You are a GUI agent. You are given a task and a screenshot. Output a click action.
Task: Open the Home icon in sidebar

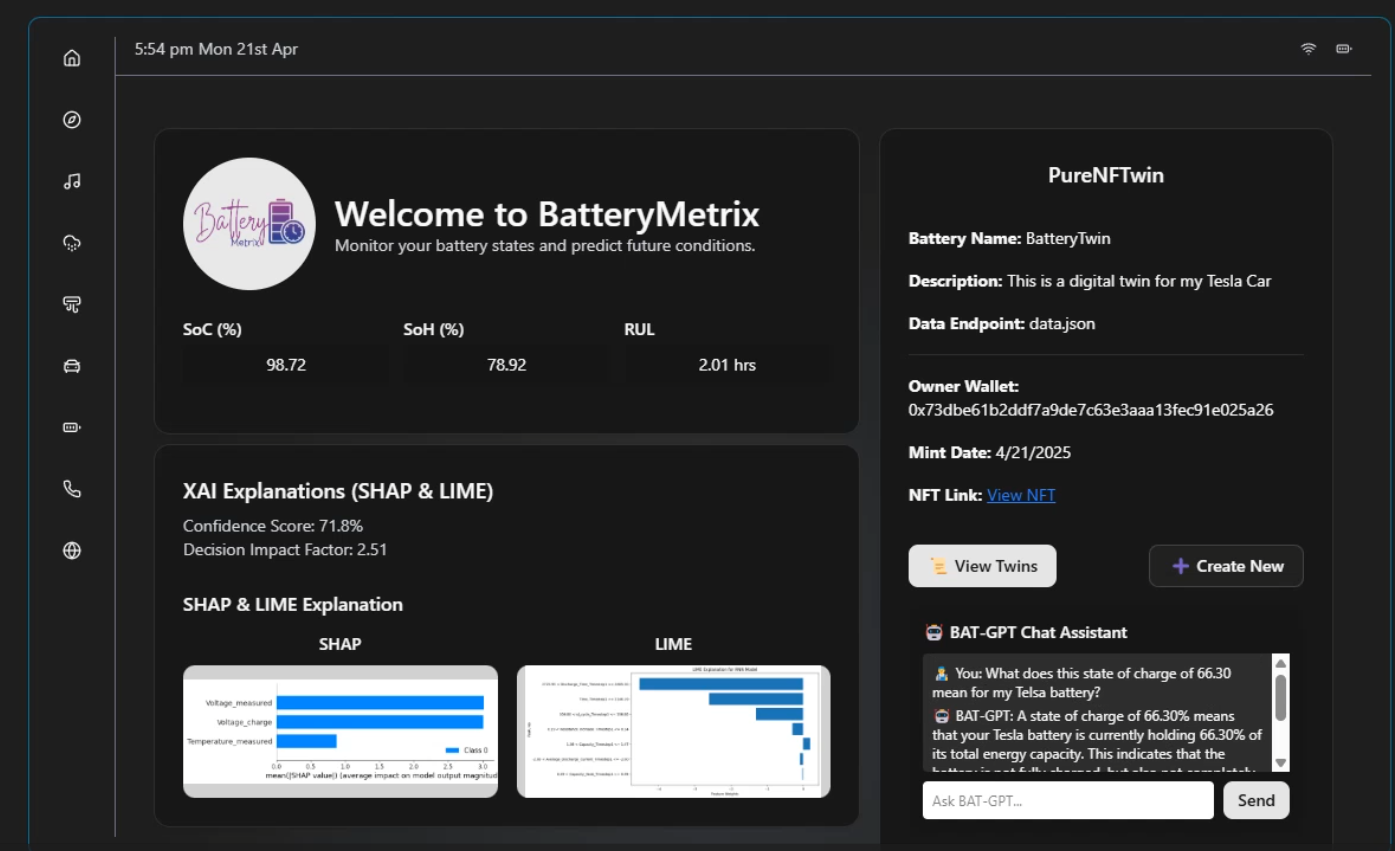point(72,58)
